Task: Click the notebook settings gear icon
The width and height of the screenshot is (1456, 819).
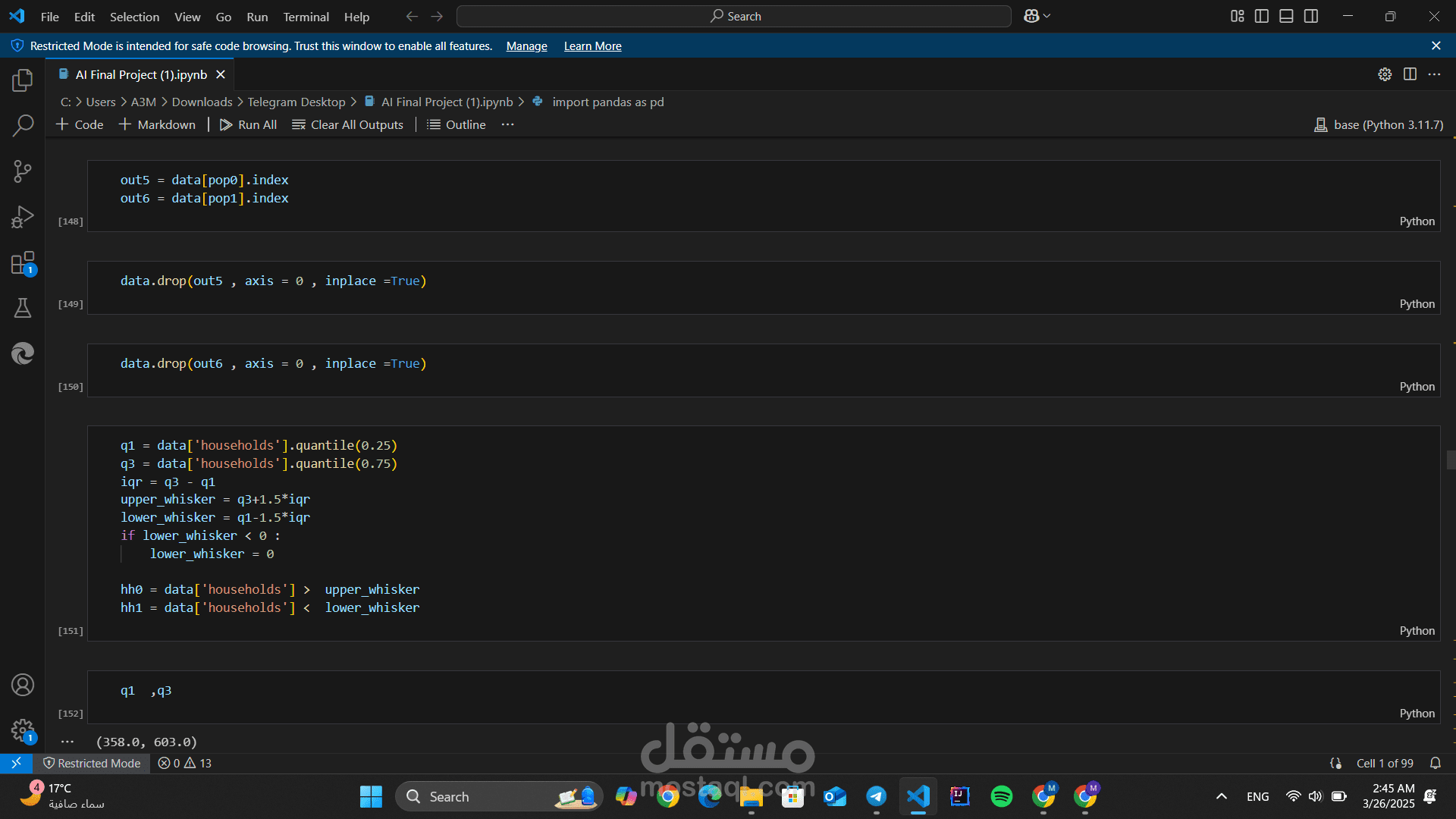Action: pos(1385,74)
